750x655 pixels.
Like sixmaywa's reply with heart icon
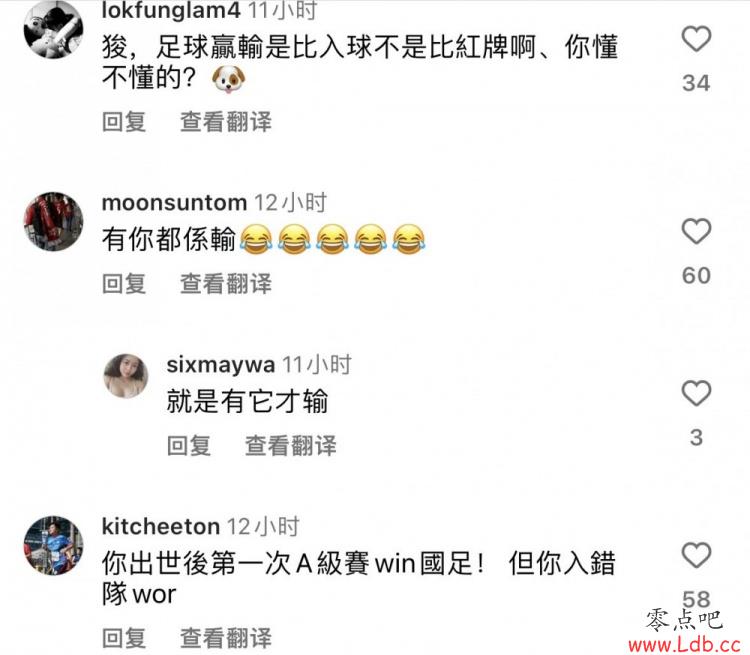click(696, 393)
